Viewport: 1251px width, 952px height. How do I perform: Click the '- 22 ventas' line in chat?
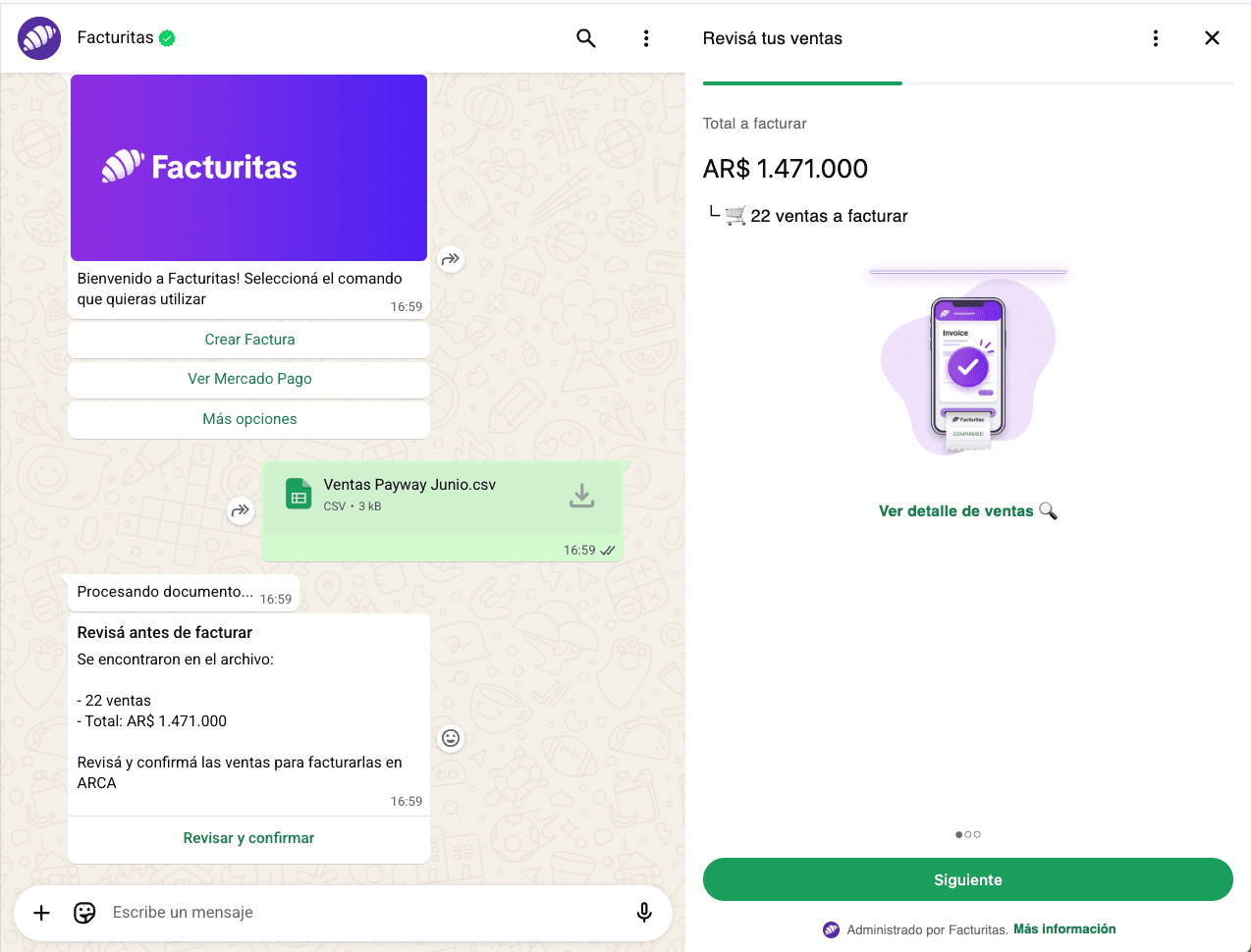pyautogui.click(x=114, y=701)
